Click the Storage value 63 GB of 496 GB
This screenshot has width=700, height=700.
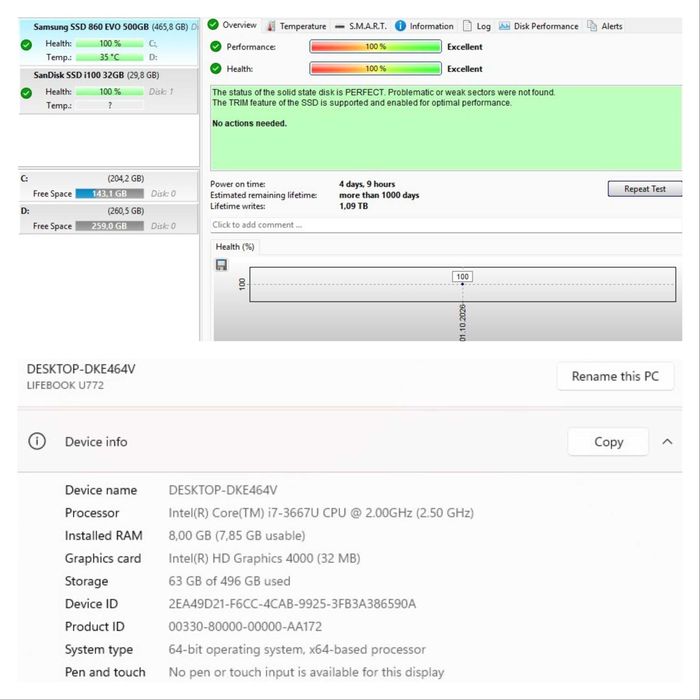(229, 581)
